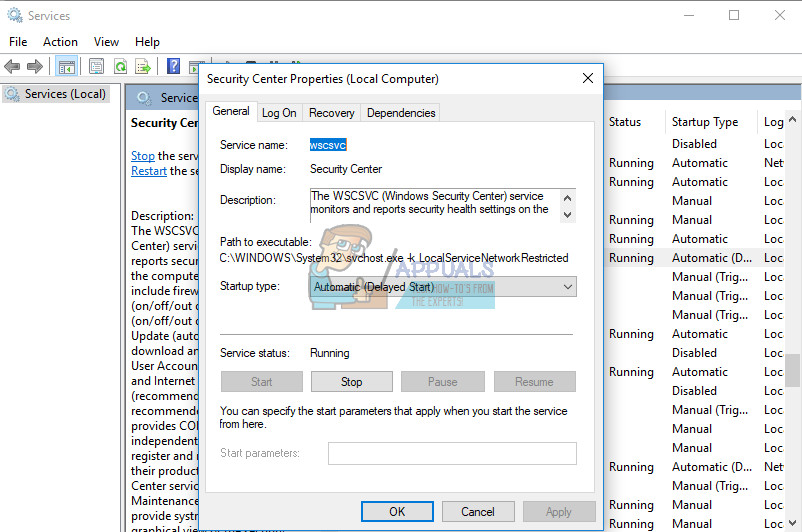The image size is (802, 532).
Task: Open the File menu
Action: [18, 42]
